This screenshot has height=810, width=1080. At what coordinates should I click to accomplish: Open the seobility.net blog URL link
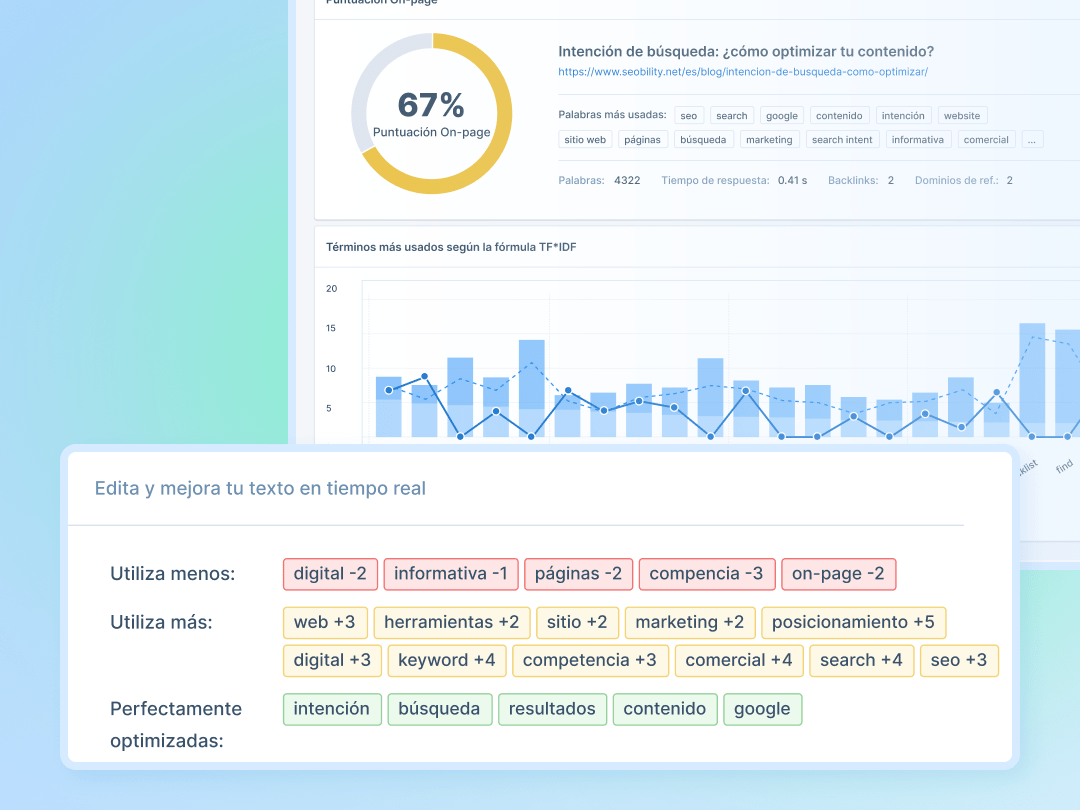743,72
